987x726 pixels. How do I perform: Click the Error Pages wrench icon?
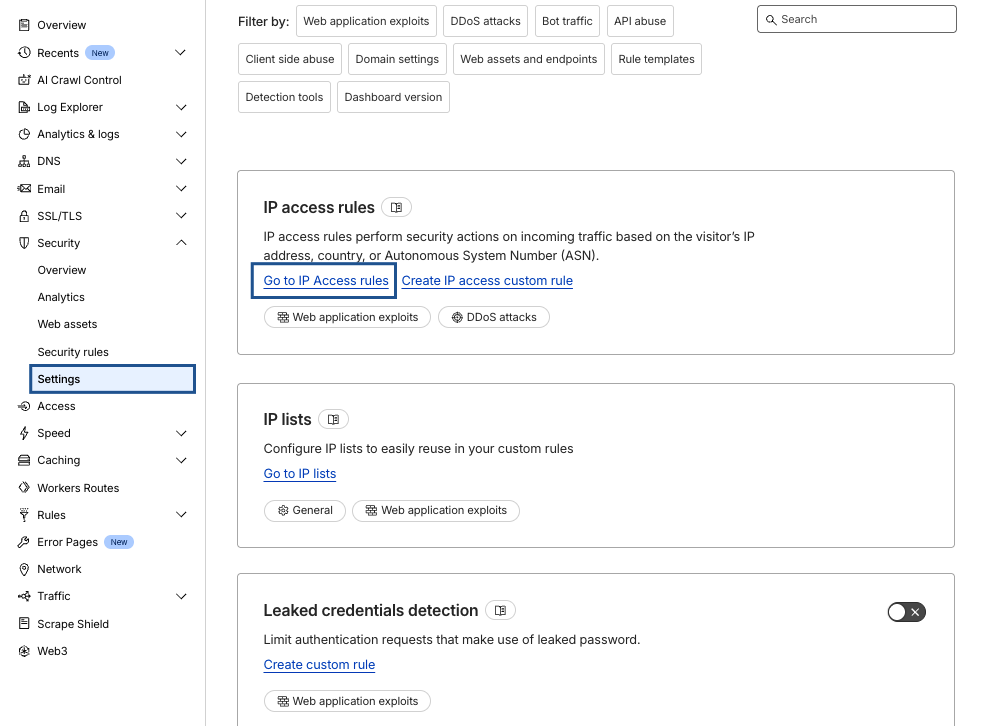click(24, 542)
